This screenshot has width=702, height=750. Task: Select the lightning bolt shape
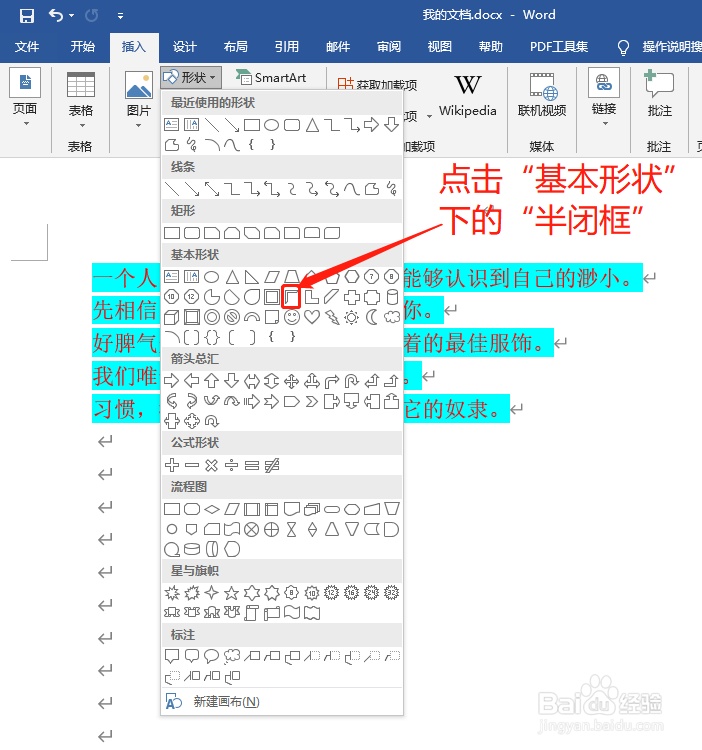coord(332,317)
